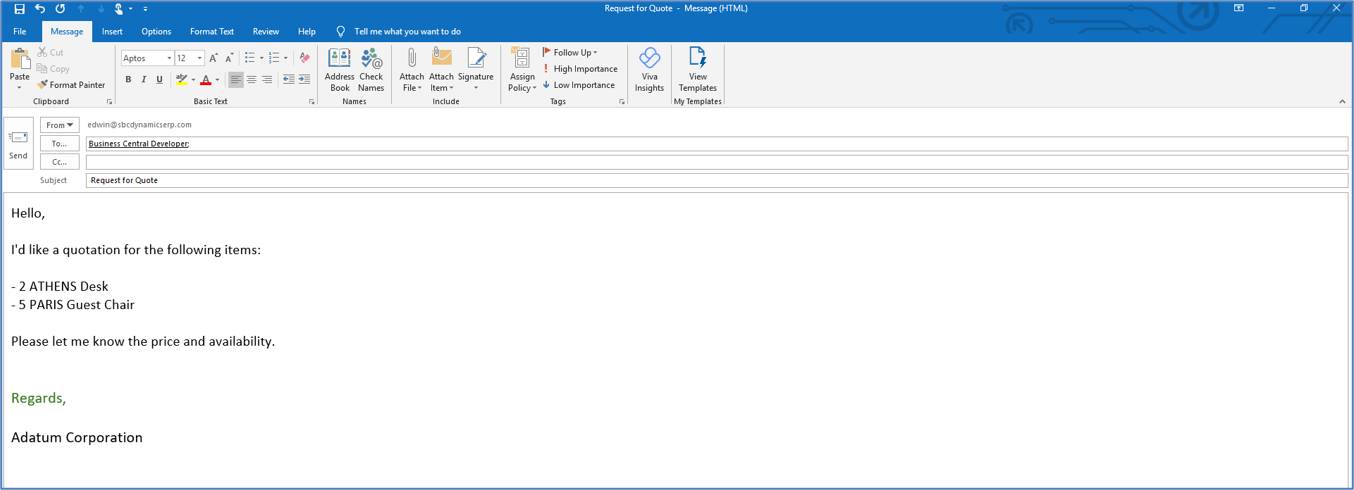The image size is (1354, 490).
Task: Switch to the Options tab
Action: (156, 32)
